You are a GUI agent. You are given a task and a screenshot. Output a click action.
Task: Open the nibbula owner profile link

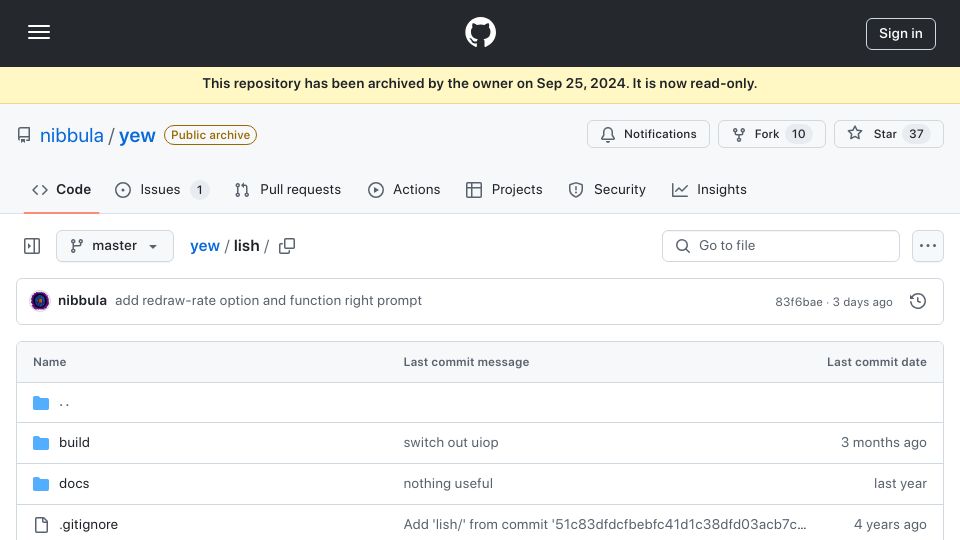(72, 135)
